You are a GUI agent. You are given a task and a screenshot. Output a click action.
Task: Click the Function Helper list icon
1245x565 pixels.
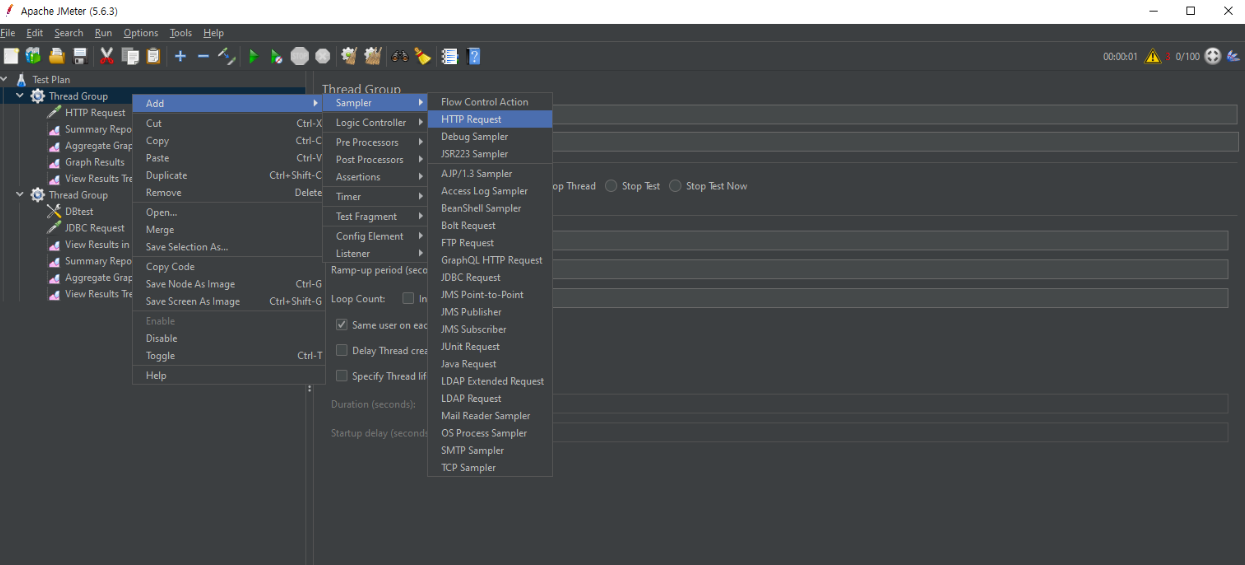[x=450, y=56]
